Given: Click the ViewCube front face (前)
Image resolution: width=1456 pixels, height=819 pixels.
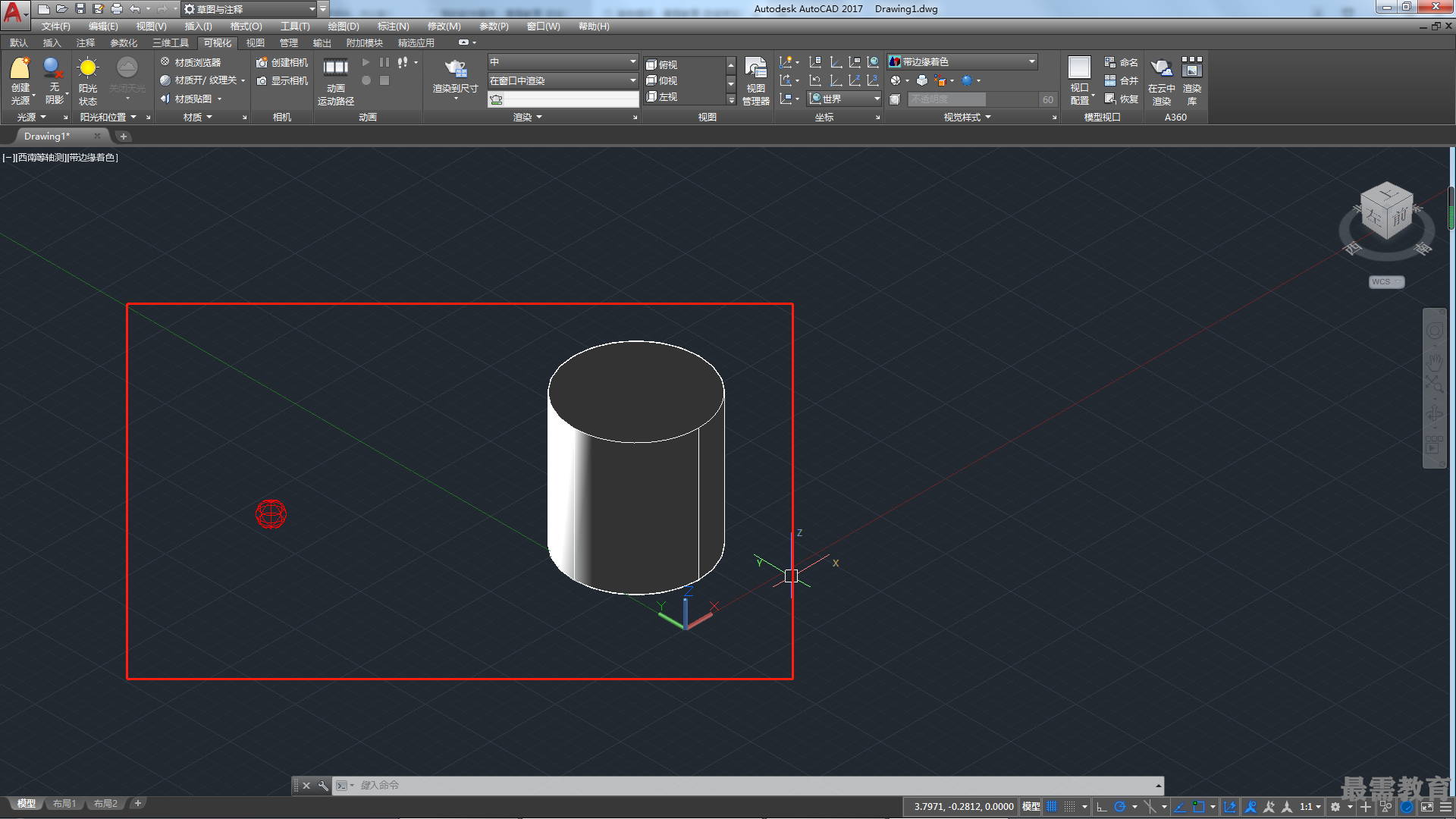Looking at the screenshot, I should click(x=1399, y=216).
